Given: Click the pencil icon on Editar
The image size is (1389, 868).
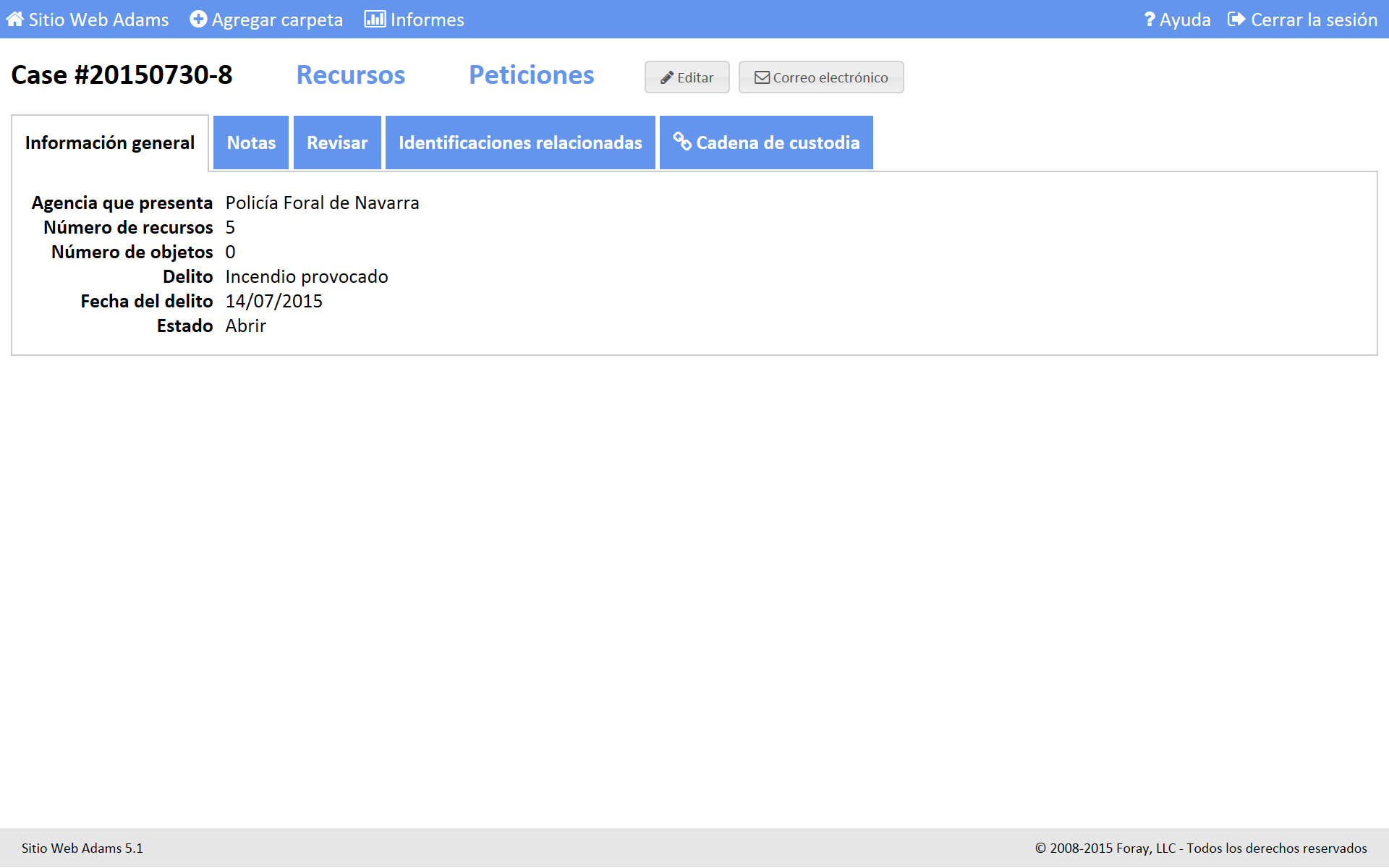Looking at the screenshot, I should point(667,77).
